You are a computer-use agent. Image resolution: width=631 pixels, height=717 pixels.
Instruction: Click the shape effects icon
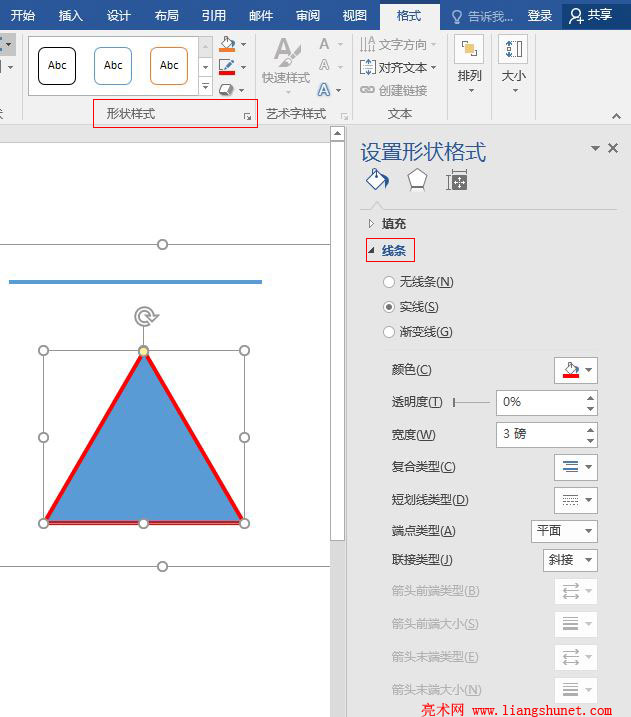coord(226,89)
